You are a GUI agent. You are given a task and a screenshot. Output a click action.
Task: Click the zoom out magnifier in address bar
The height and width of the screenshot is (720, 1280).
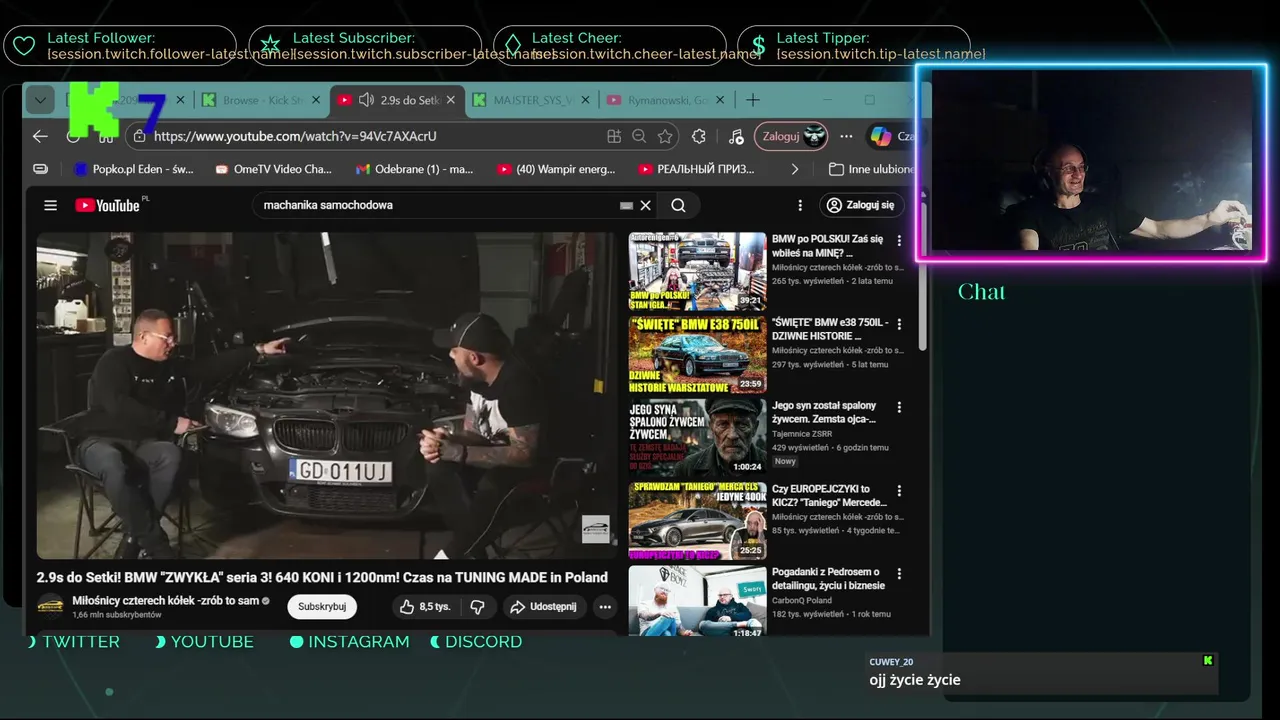pyautogui.click(x=640, y=136)
